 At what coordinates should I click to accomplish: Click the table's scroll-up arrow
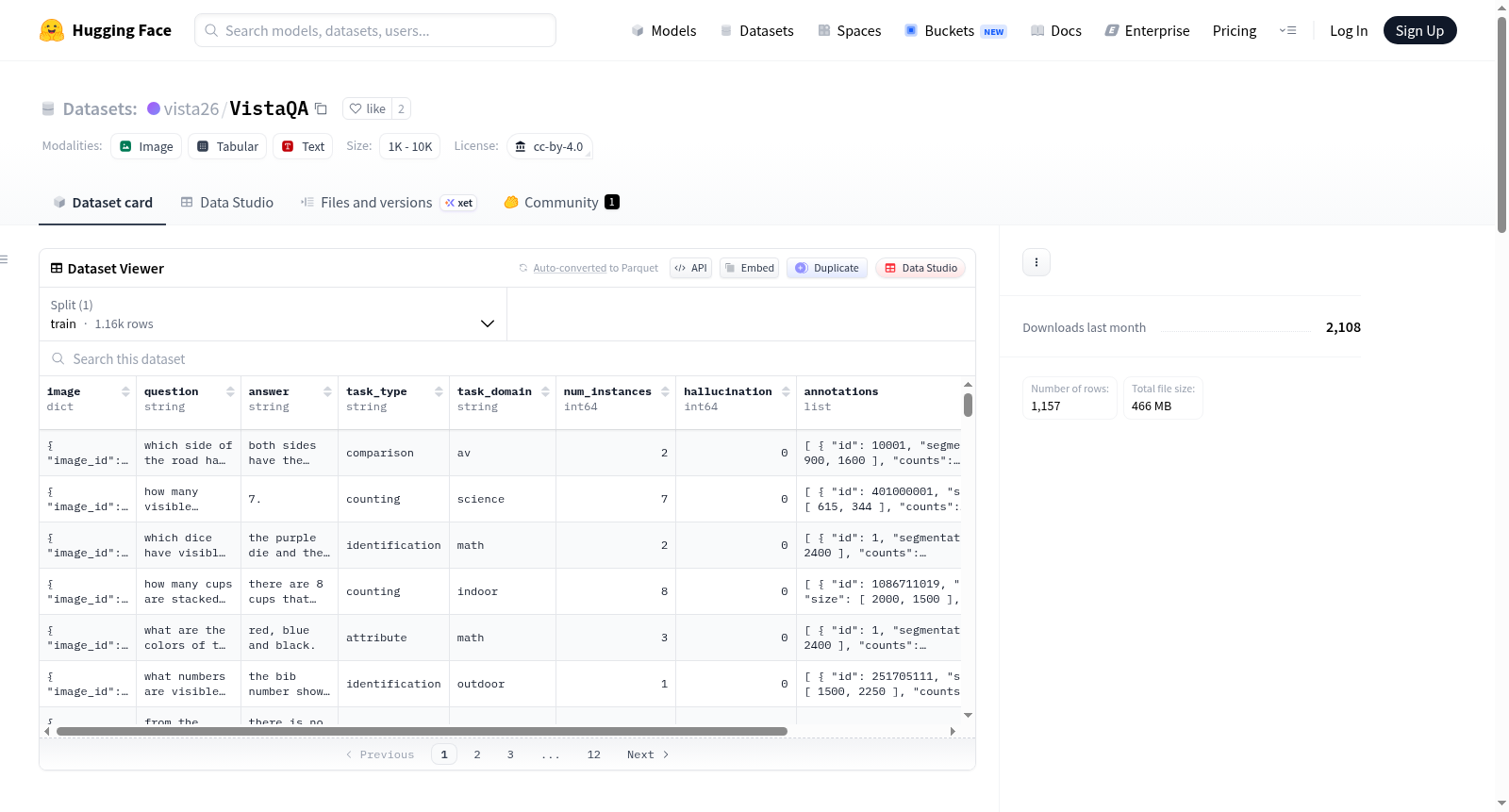968,385
